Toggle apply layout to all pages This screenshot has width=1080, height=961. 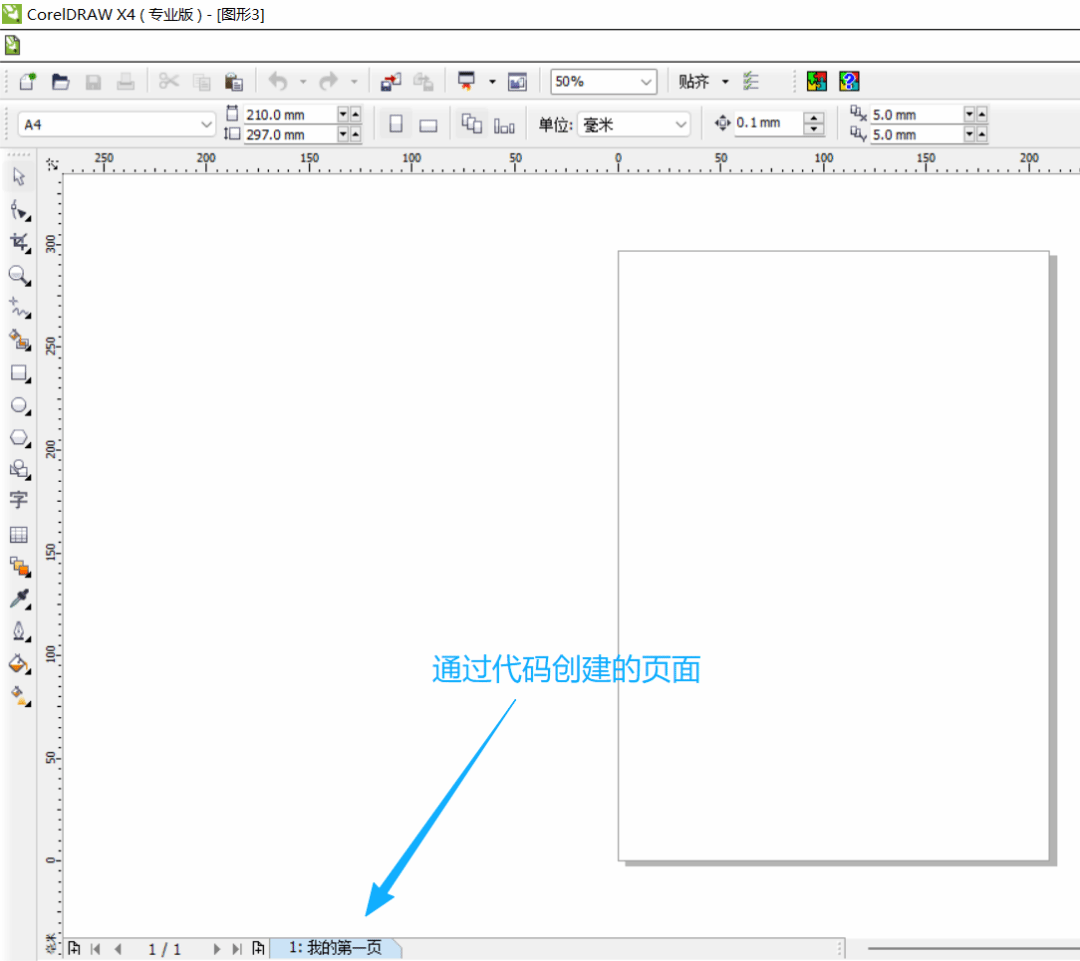click(x=472, y=124)
